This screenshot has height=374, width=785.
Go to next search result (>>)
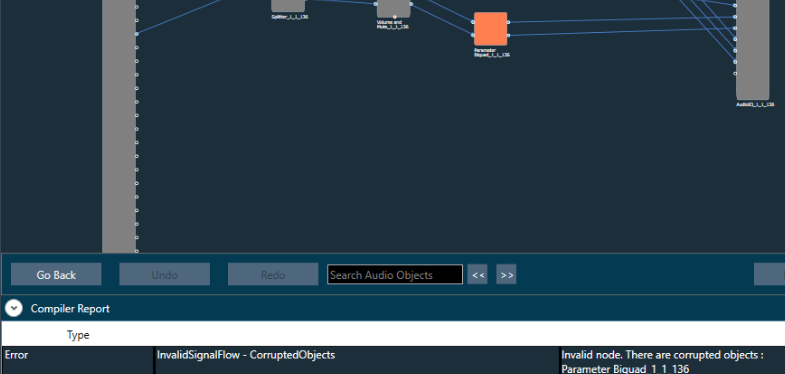click(x=506, y=274)
